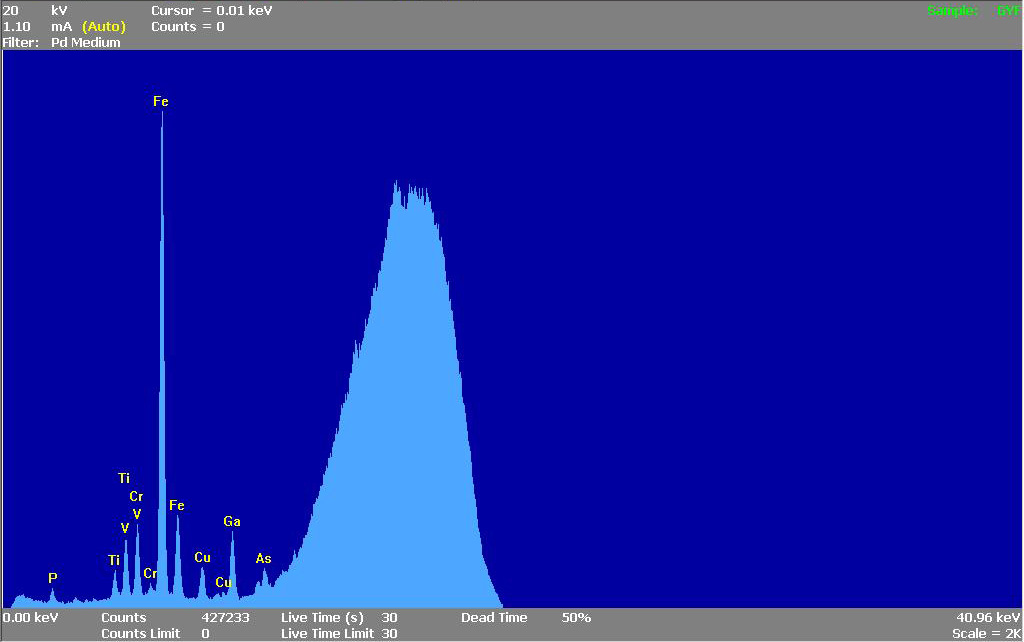Select the Ga peak label

coord(232,521)
